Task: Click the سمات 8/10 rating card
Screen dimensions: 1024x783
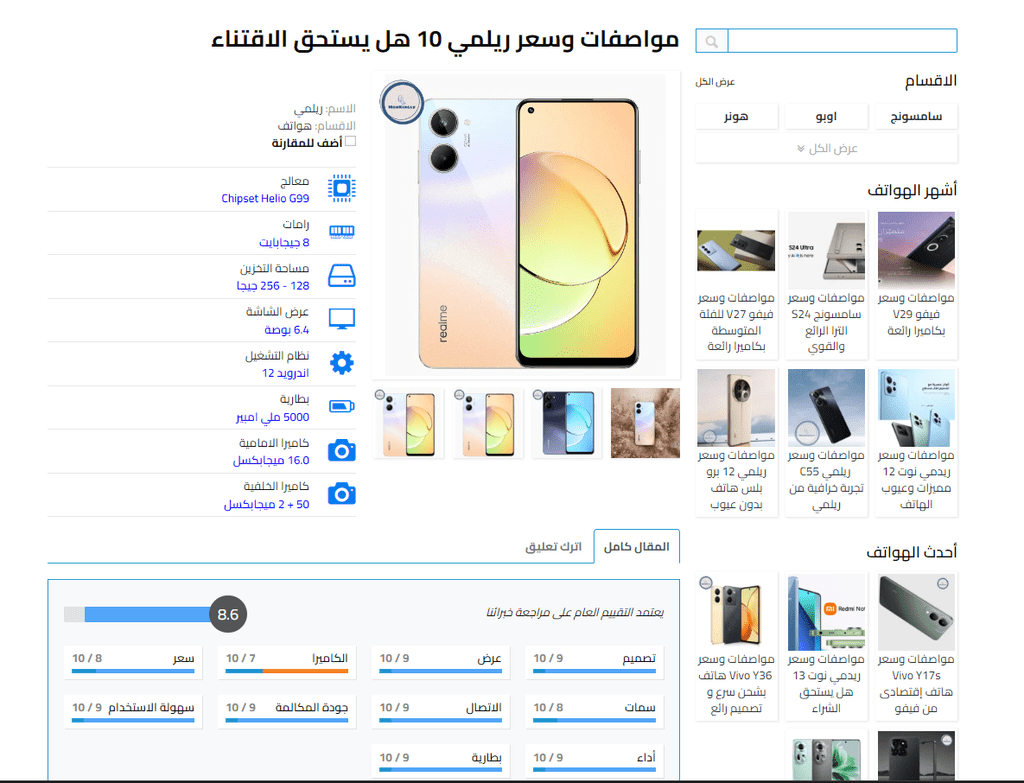Action: (594, 712)
